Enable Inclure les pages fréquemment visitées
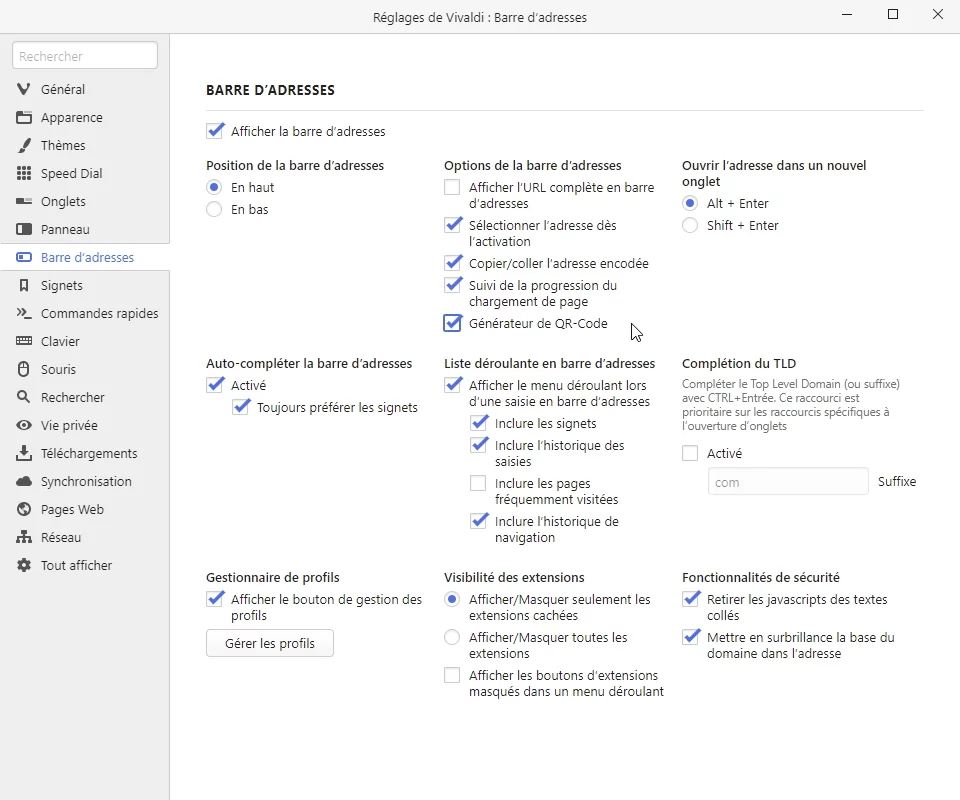This screenshot has width=960, height=800. [478, 484]
